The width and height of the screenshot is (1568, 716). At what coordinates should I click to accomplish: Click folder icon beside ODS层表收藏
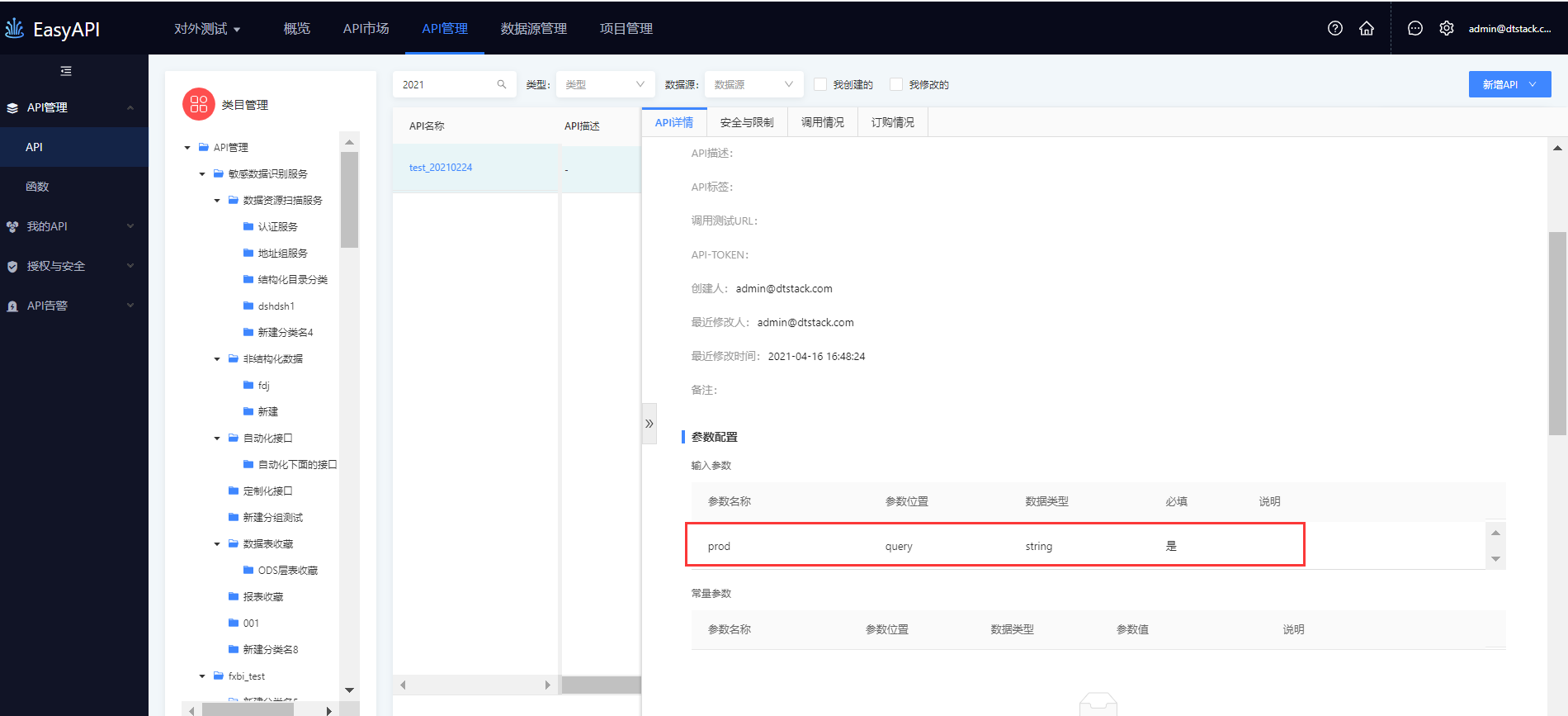[248, 570]
